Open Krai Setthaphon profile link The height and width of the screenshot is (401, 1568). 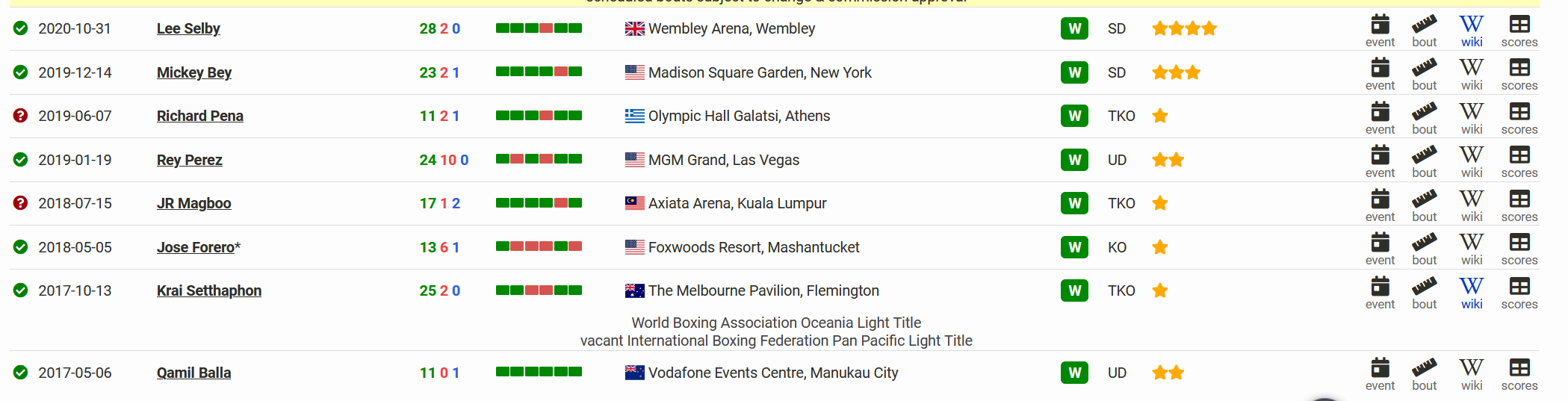[x=209, y=290]
